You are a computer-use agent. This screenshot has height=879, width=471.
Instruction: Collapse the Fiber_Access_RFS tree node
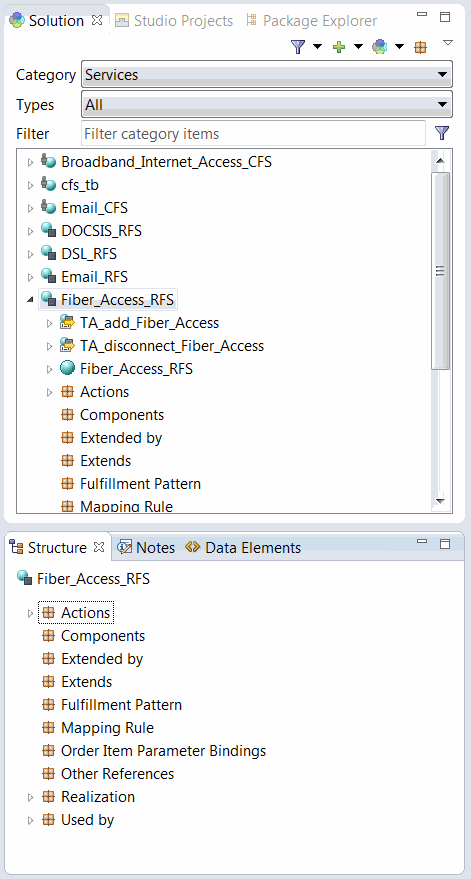tap(30, 300)
